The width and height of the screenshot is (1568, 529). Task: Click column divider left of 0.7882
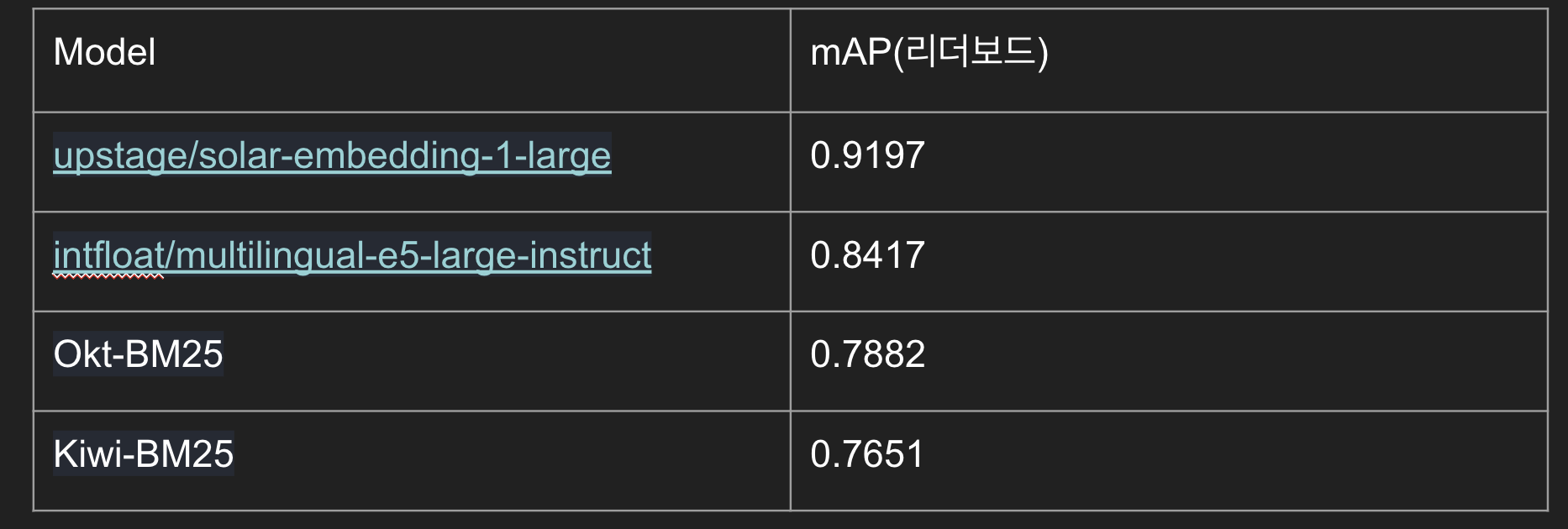(791, 361)
